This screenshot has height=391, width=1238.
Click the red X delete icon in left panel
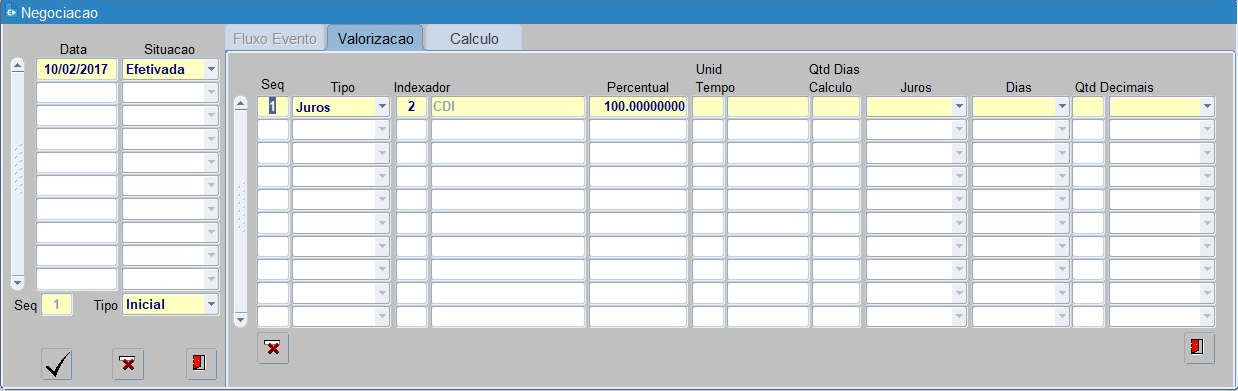[x=127, y=364]
